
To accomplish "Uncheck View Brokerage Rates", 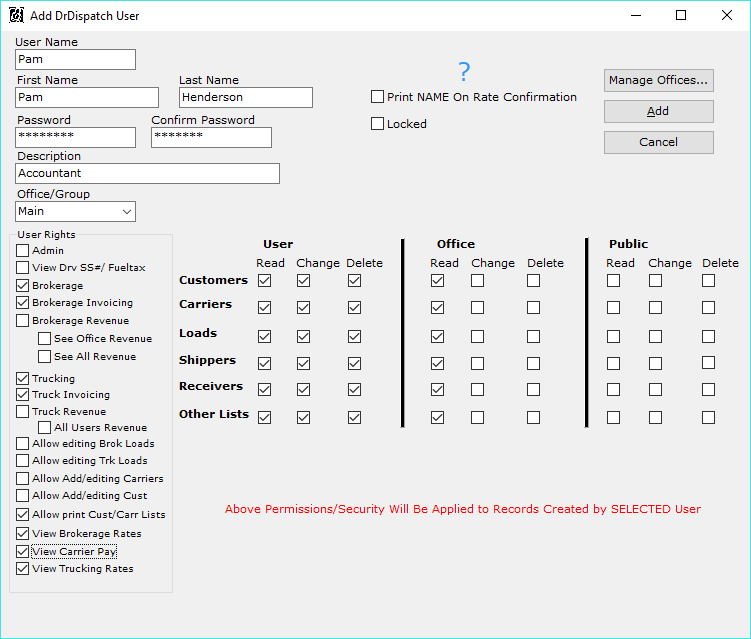I will coord(23,533).
